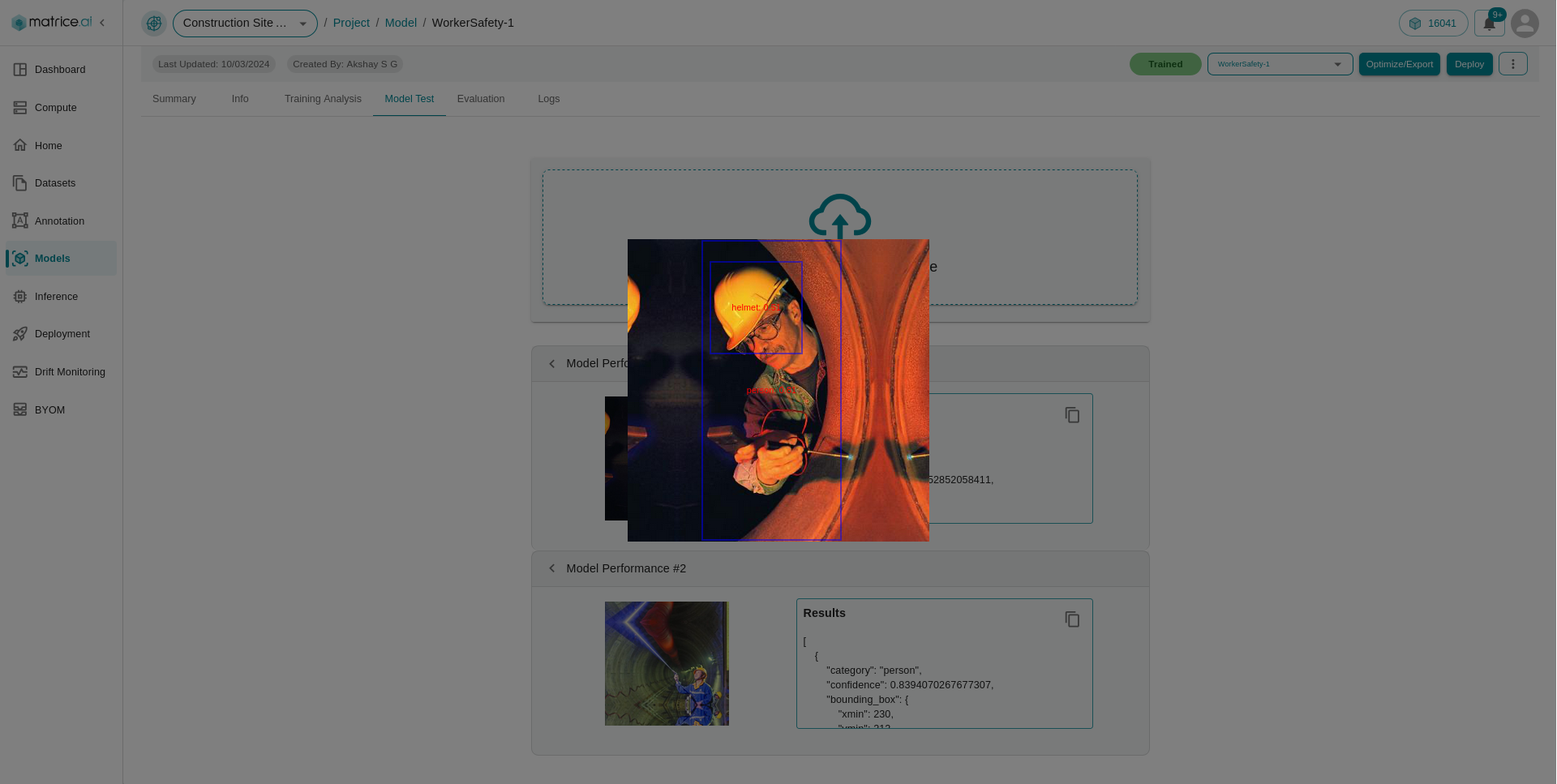The height and width of the screenshot is (784, 1557).
Task: Click the cloud upload icon
Action: [x=840, y=216]
